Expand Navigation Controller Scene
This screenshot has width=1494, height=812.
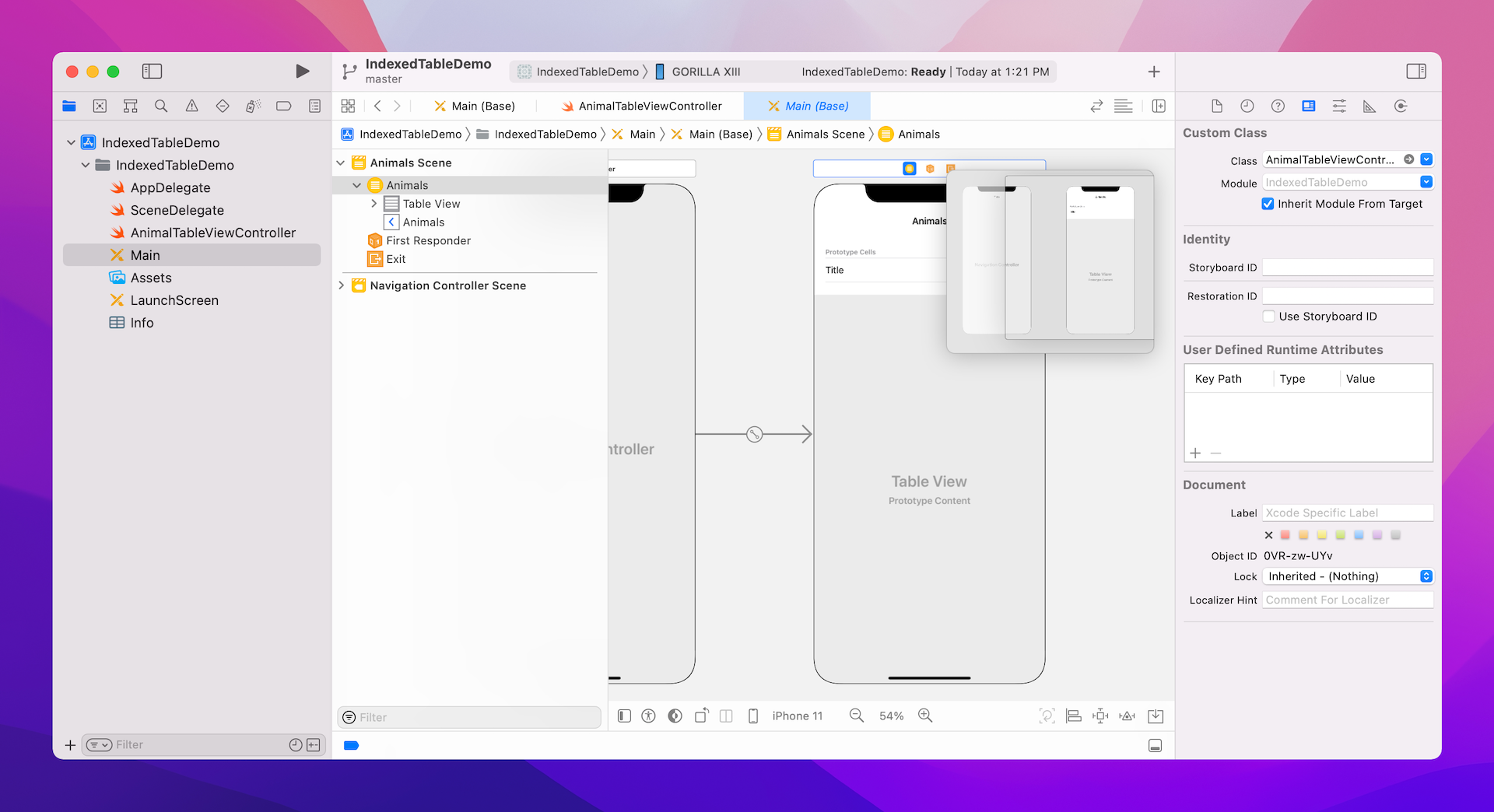[x=341, y=285]
